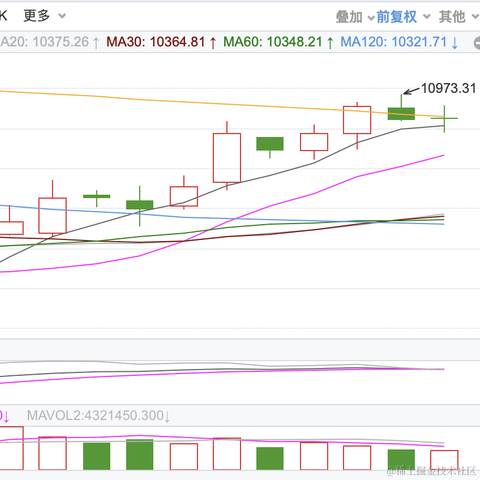The image size is (480, 480).
Task: Click the rightmost red hollow volume bar
Action: [x=444, y=460]
